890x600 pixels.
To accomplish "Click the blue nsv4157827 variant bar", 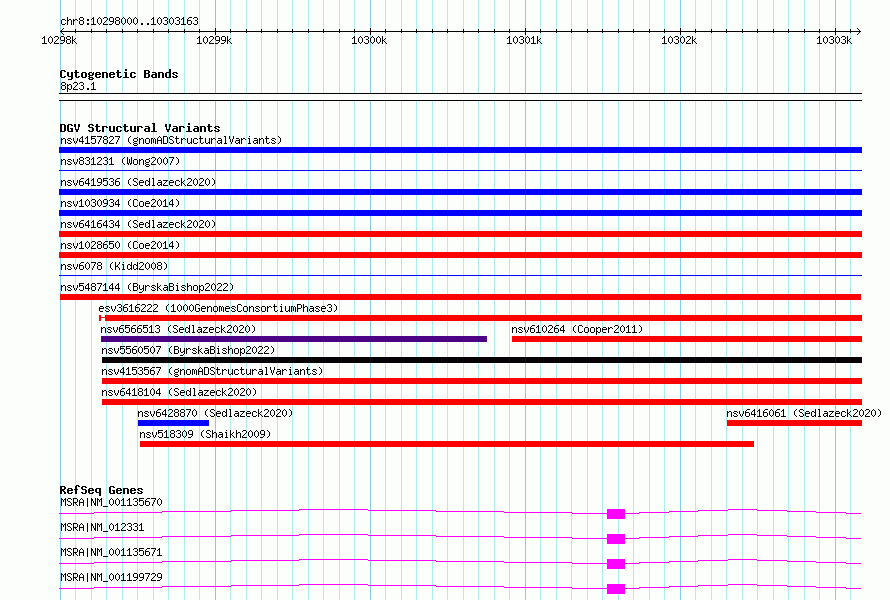I will click(x=460, y=150).
